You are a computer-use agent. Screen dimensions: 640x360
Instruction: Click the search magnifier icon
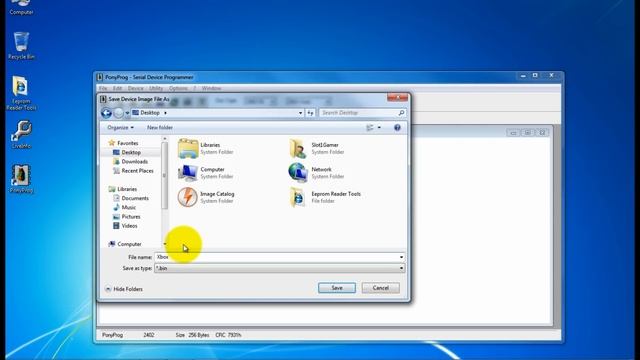(402, 113)
